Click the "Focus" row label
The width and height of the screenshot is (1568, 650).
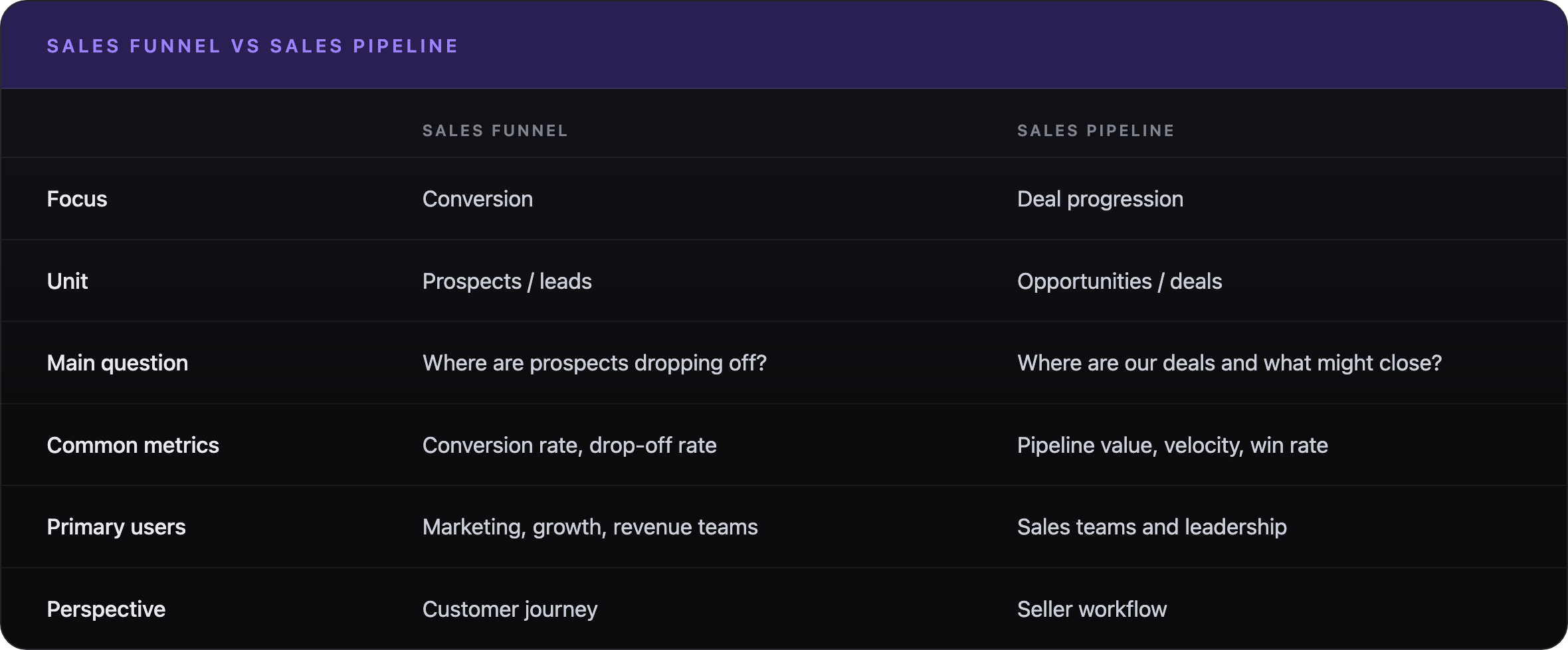(x=77, y=199)
